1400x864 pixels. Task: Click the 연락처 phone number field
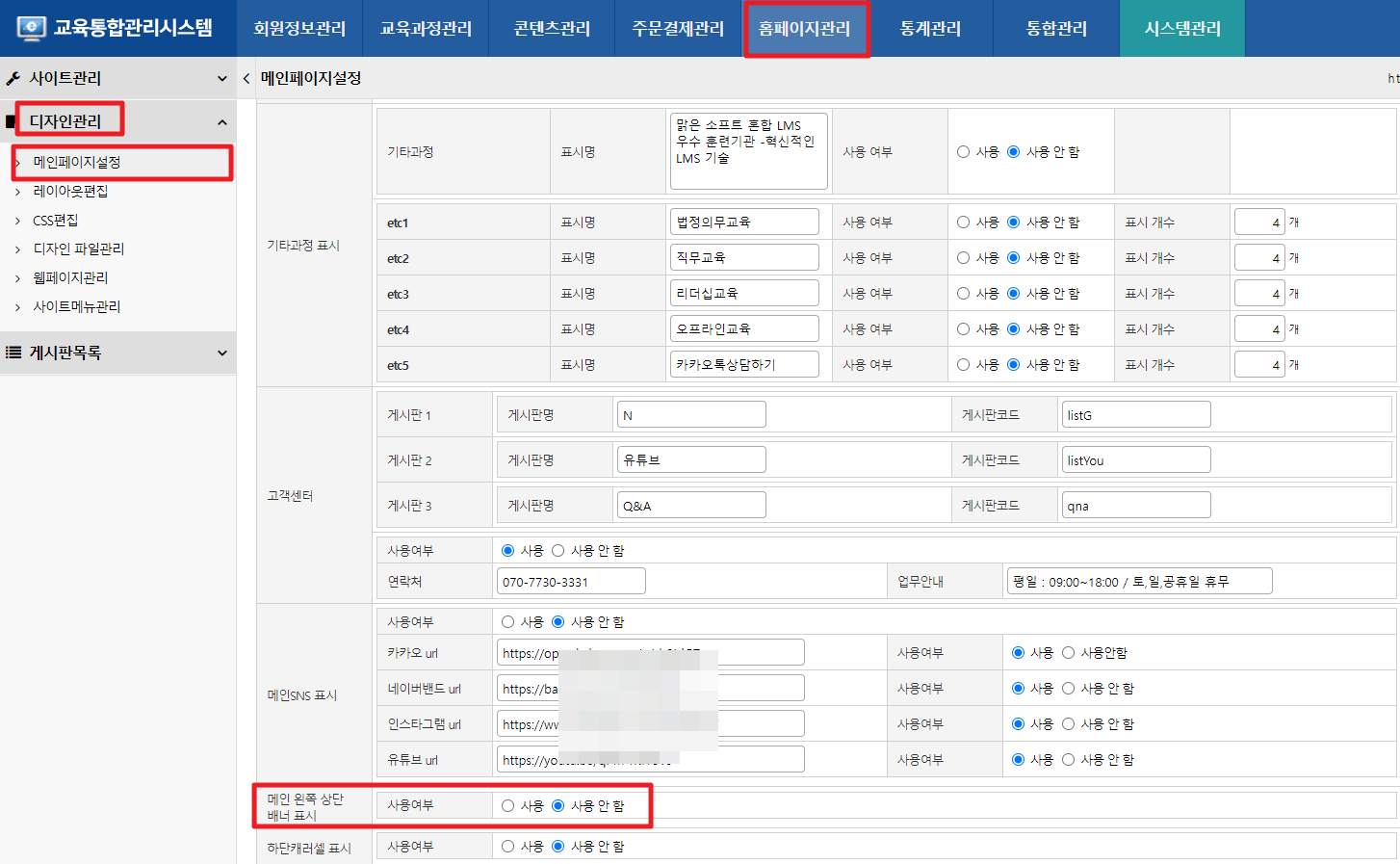point(571,582)
